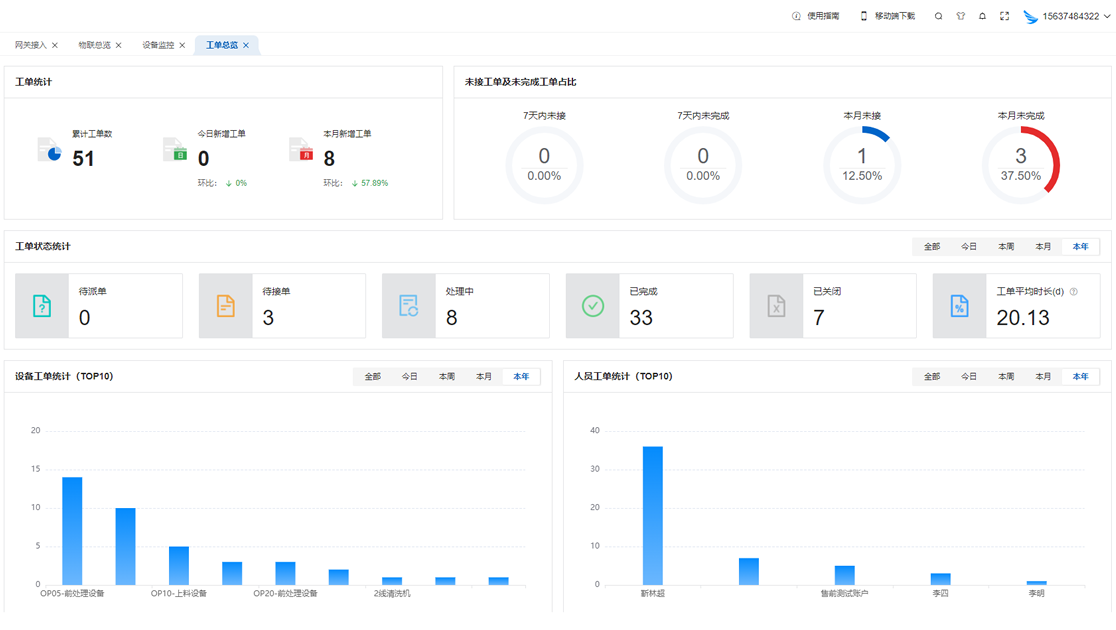Close the 物联总览 tab
This screenshot has width=1116, height=630.
click(x=119, y=45)
